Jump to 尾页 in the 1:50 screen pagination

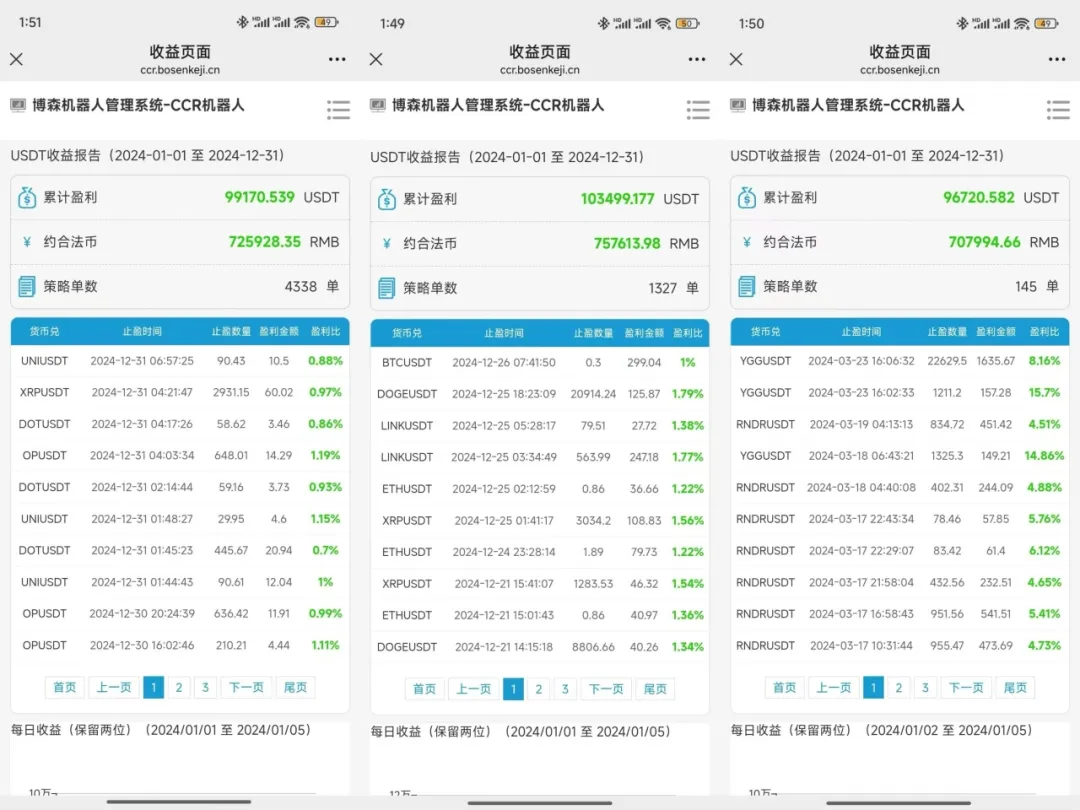tap(1015, 687)
